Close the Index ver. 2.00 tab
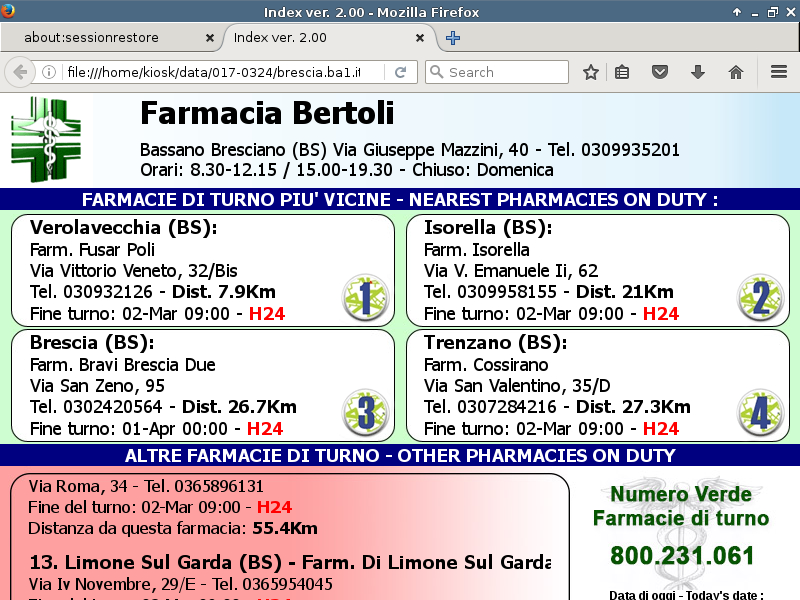The image size is (800, 600). click(421, 38)
